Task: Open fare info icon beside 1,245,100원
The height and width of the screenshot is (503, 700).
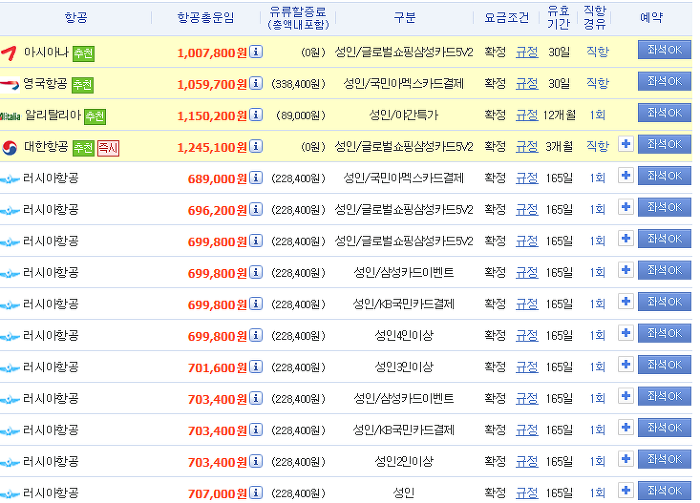Action: coord(256,146)
